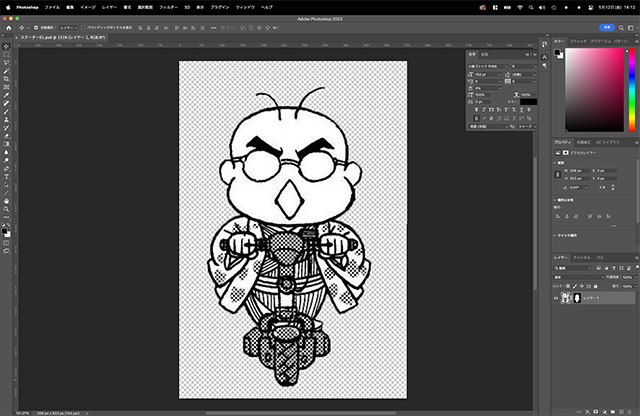Hide レイヤー 1 with the eye icon
This screenshot has width=640, height=416.
click(x=557, y=298)
